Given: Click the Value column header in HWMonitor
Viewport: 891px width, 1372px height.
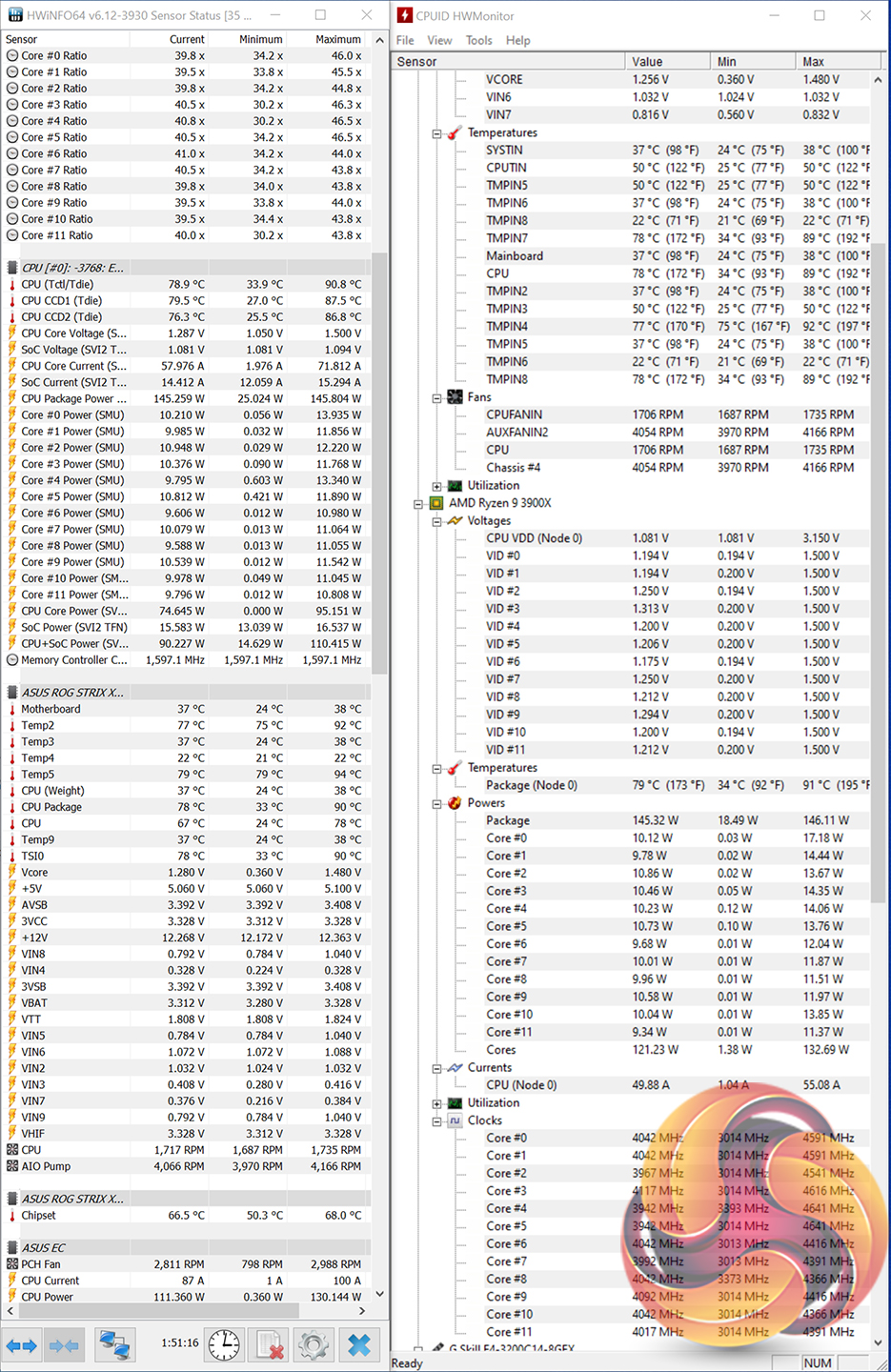Looking at the screenshot, I should point(668,61).
